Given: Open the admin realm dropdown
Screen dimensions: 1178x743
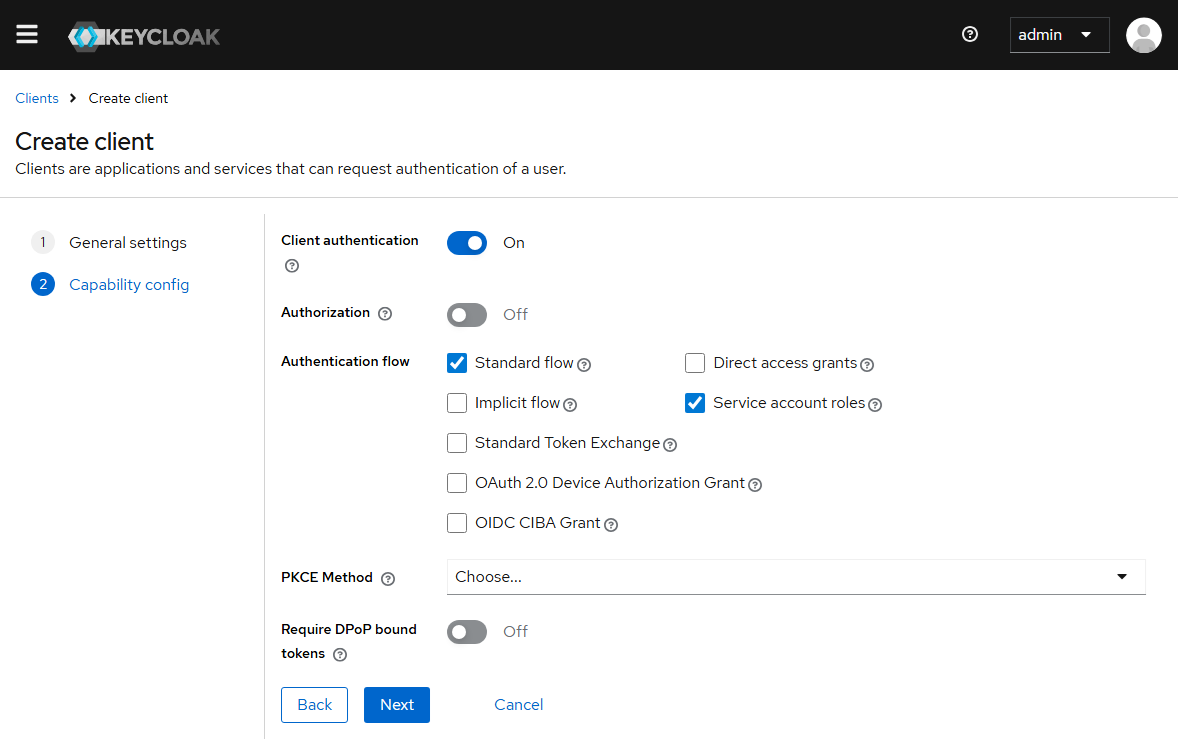Looking at the screenshot, I should click(1058, 35).
